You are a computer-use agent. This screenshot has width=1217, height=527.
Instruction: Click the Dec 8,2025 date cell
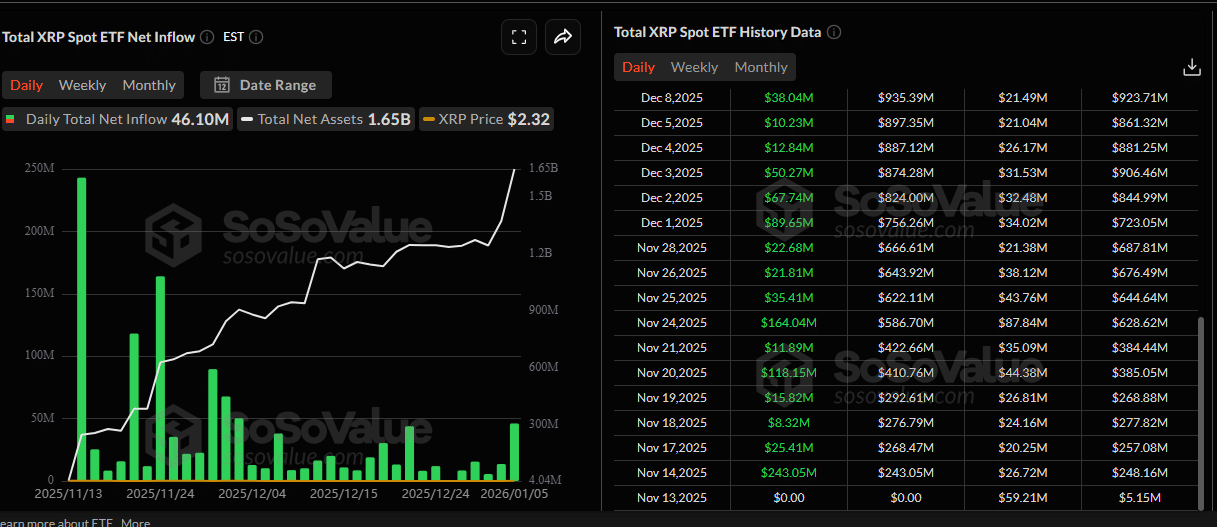point(672,98)
